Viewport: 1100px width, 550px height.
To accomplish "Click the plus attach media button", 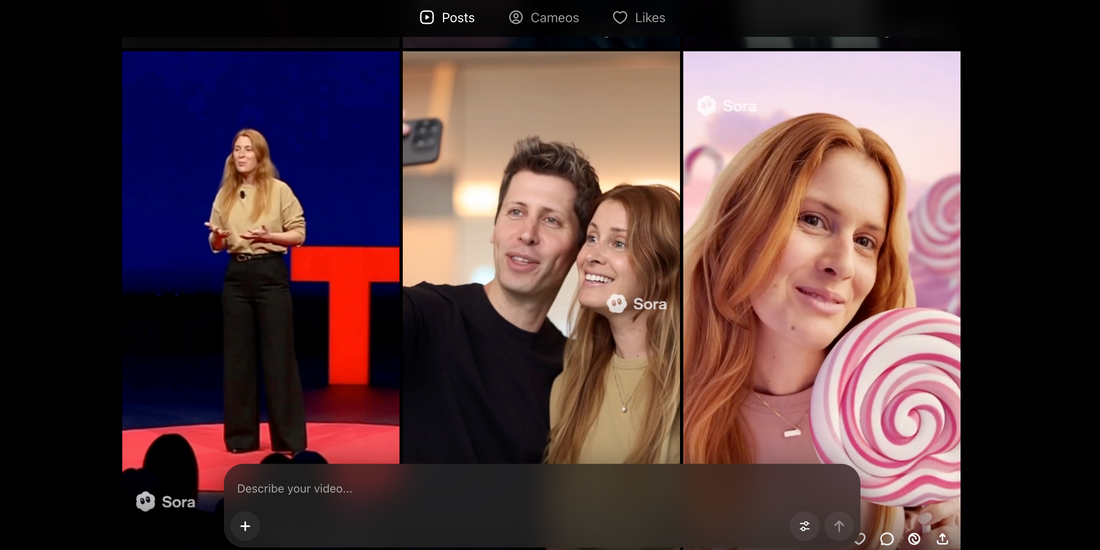I will pos(245,526).
